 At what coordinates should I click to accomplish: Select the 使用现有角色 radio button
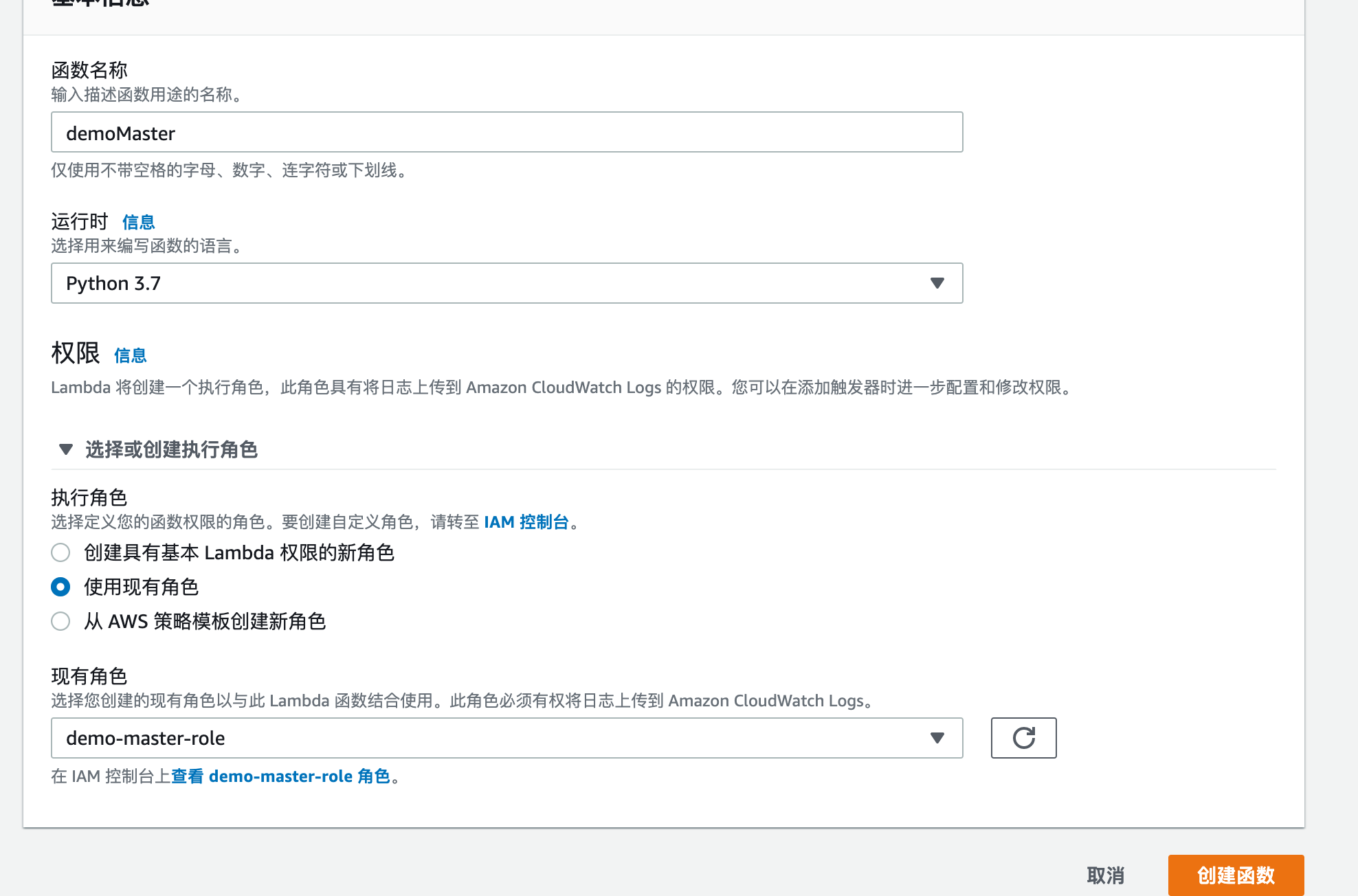point(60,587)
